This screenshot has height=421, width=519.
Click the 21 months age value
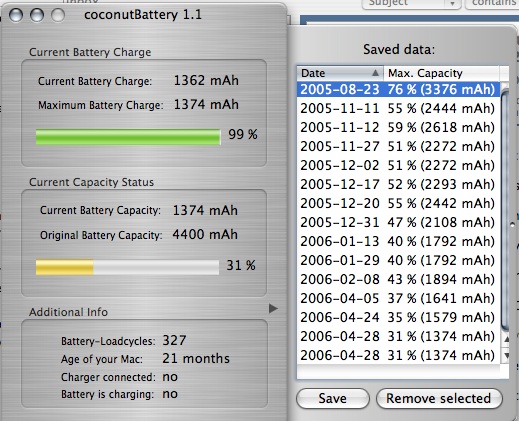196,358
